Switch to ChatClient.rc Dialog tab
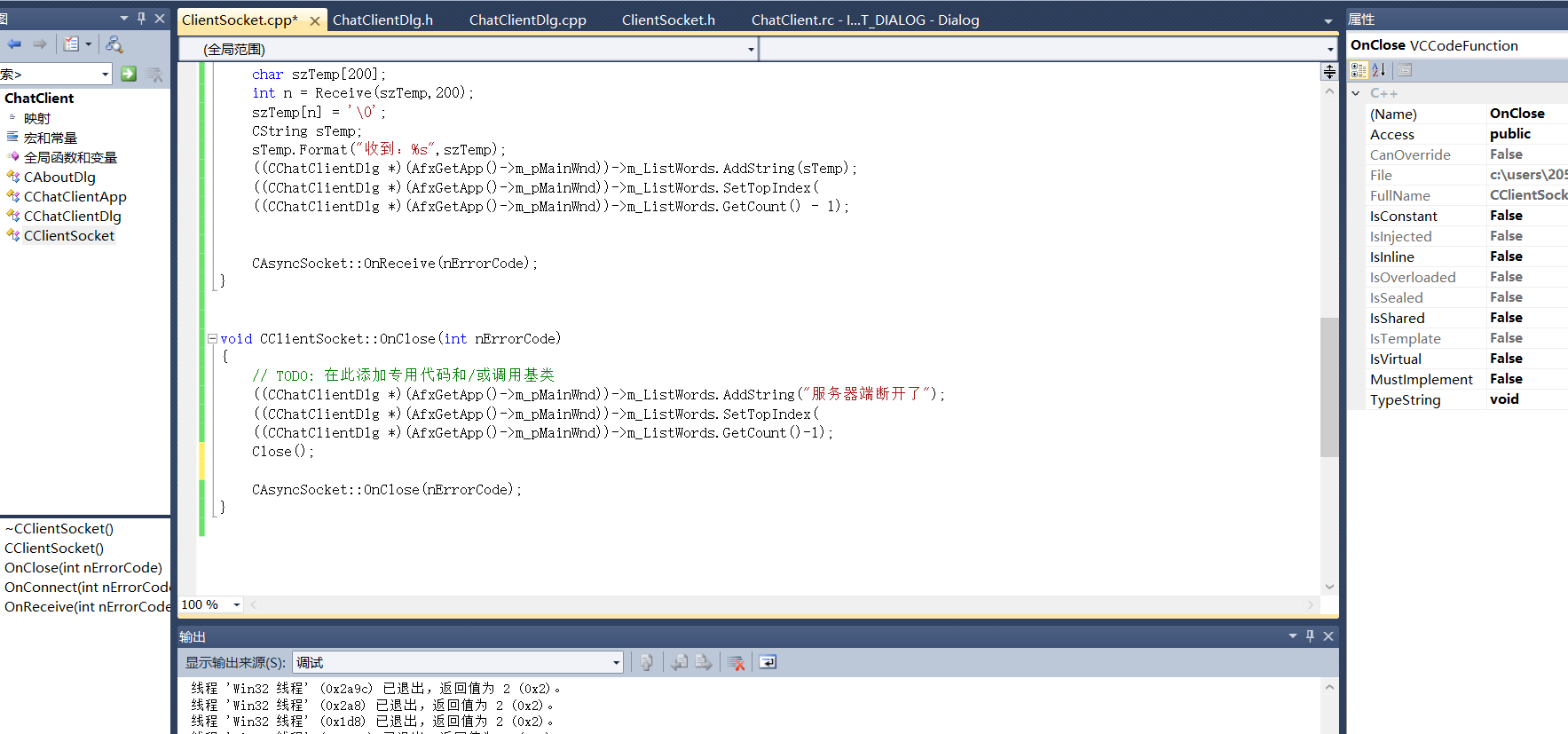Image resolution: width=1568 pixels, height=734 pixels. point(865,20)
